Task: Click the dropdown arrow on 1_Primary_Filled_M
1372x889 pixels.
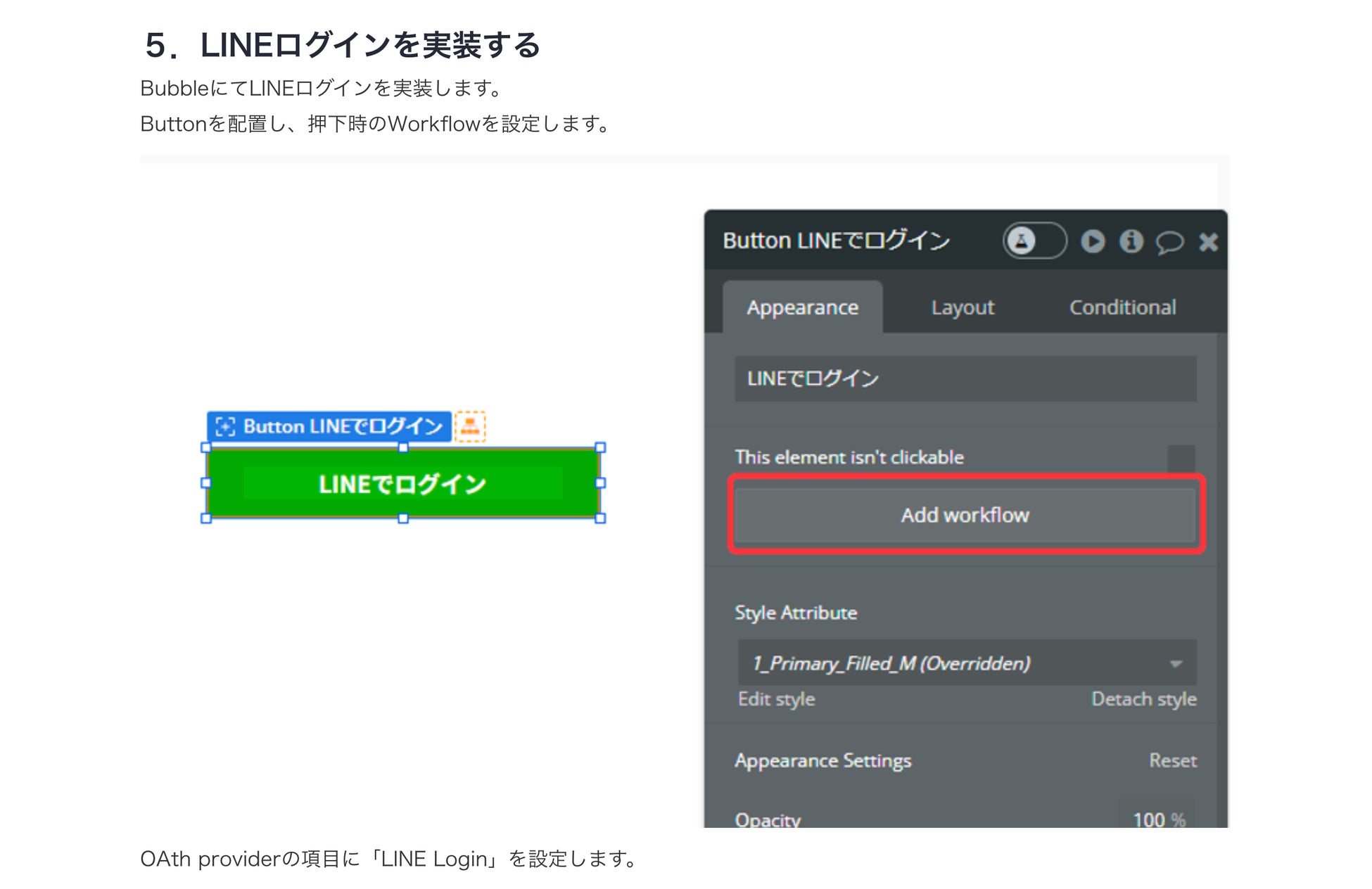Action: [x=1175, y=663]
